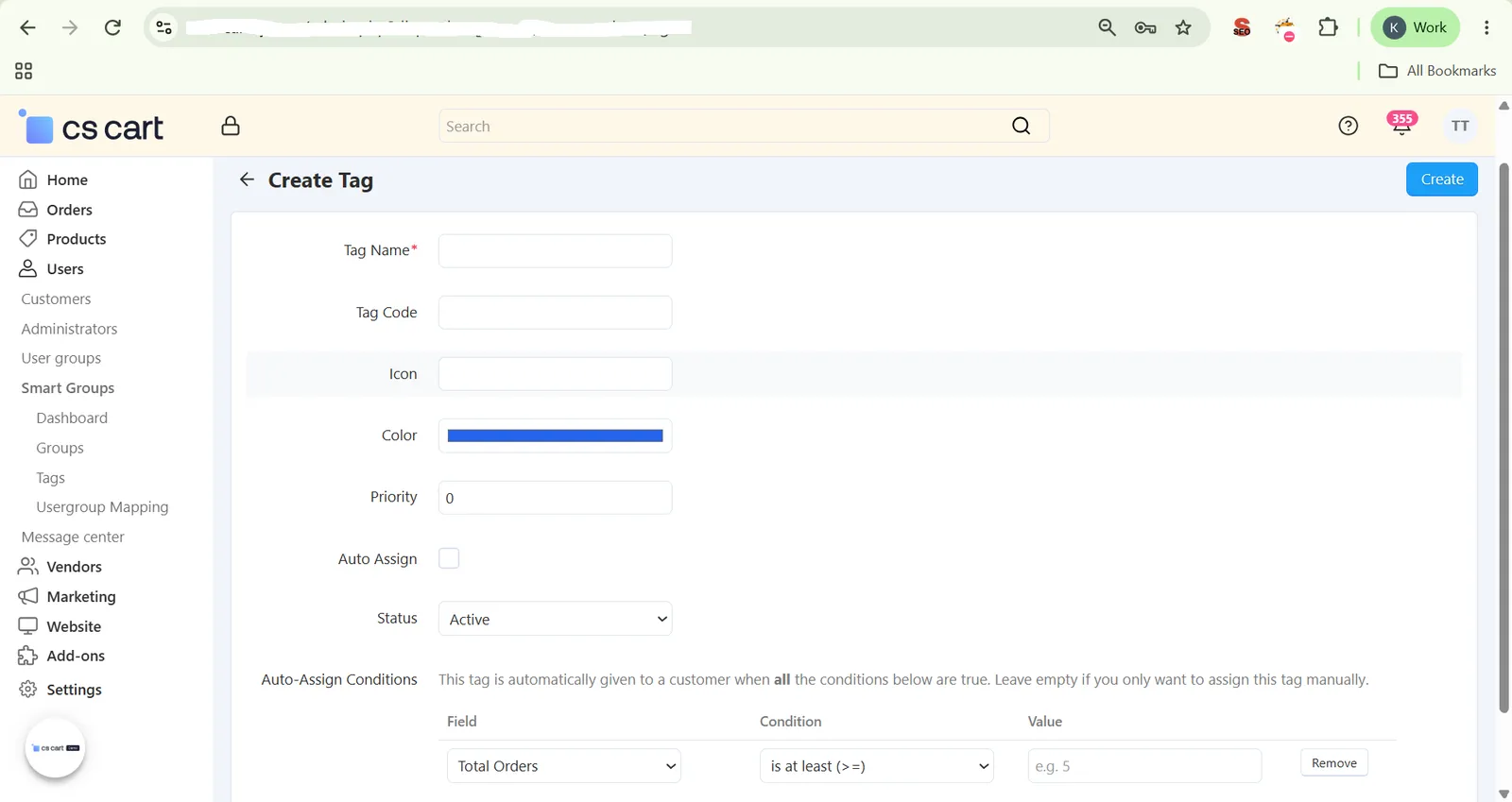Focus the condition Value field

(1144, 766)
